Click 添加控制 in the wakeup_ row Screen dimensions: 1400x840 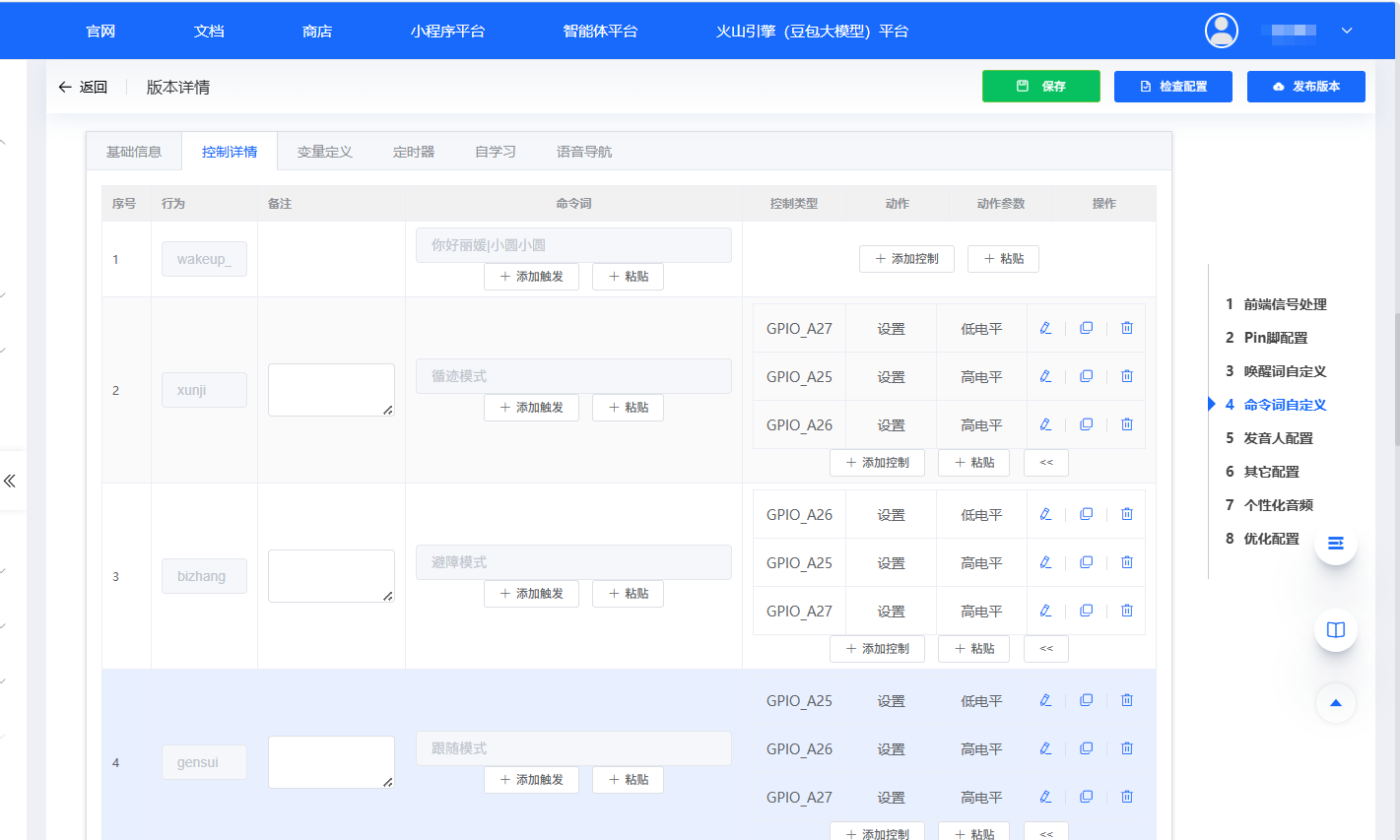tap(906, 259)
